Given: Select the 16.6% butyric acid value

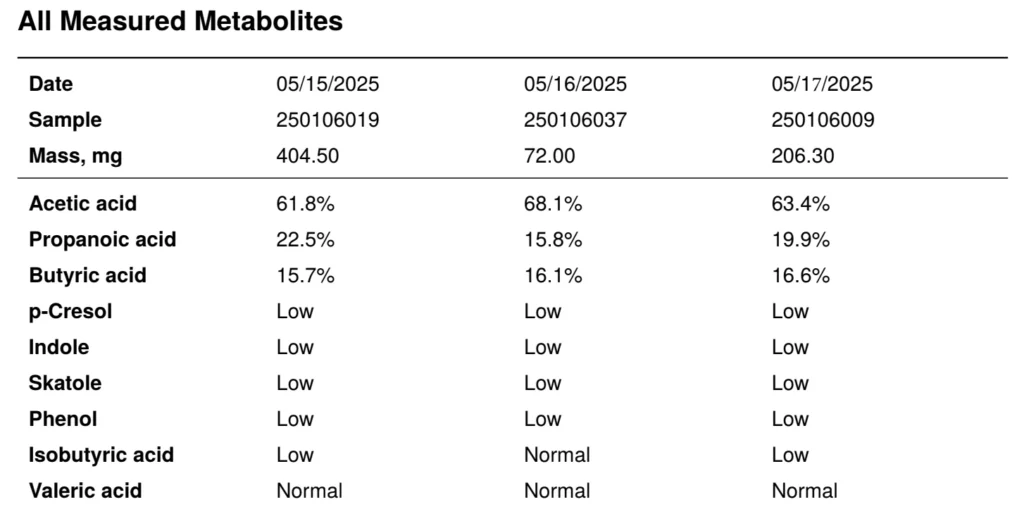Looking at the screenshot, I should point(800,276).
